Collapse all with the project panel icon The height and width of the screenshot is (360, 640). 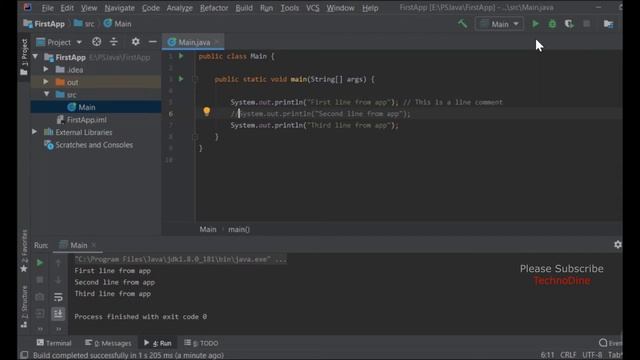114,42
